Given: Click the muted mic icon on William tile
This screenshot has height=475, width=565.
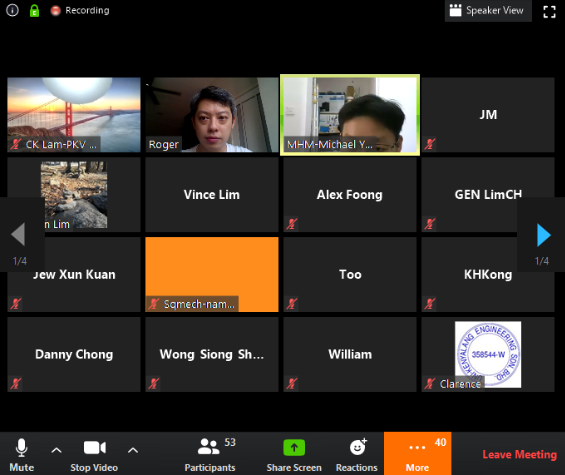Looking at the screenshot, I should tap(292, 383).
